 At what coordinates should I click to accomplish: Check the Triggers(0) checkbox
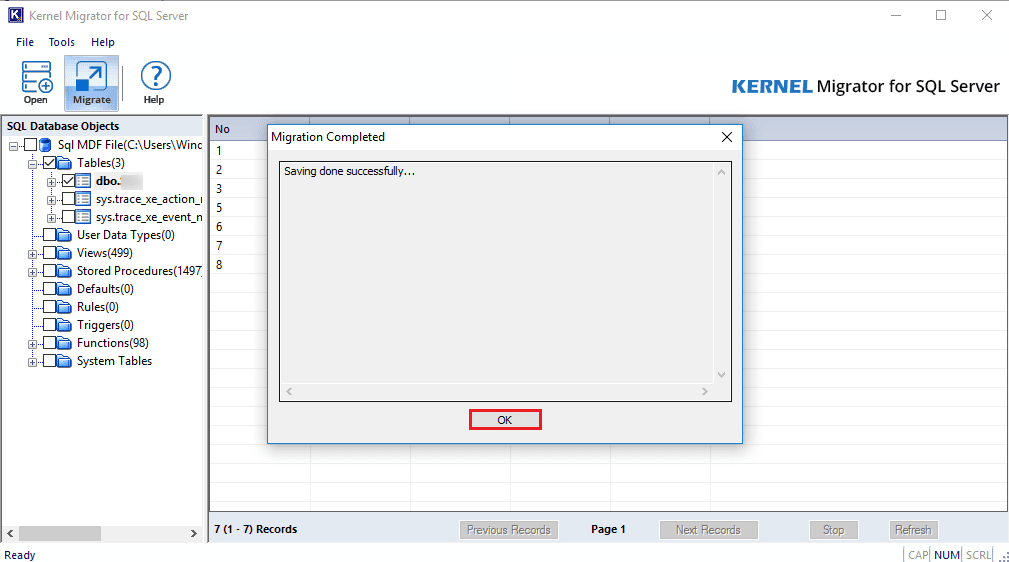50,325
